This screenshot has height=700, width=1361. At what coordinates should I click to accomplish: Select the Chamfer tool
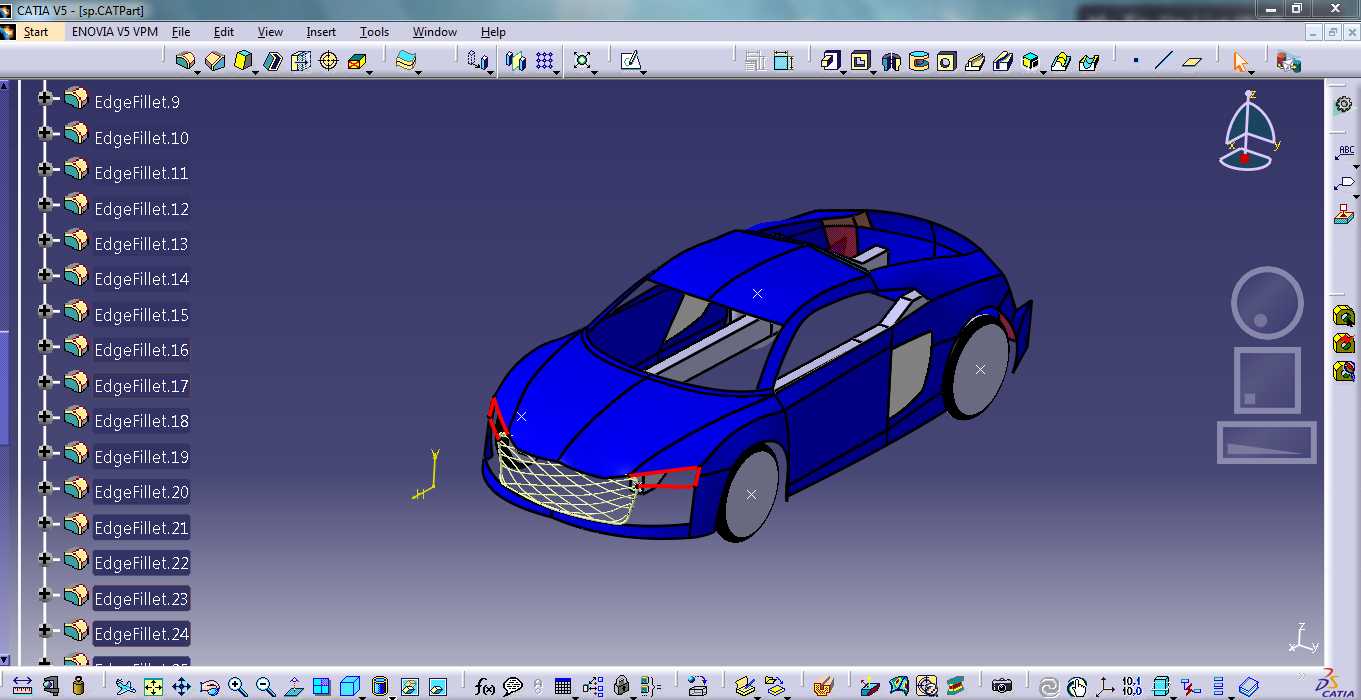[214, 61]
